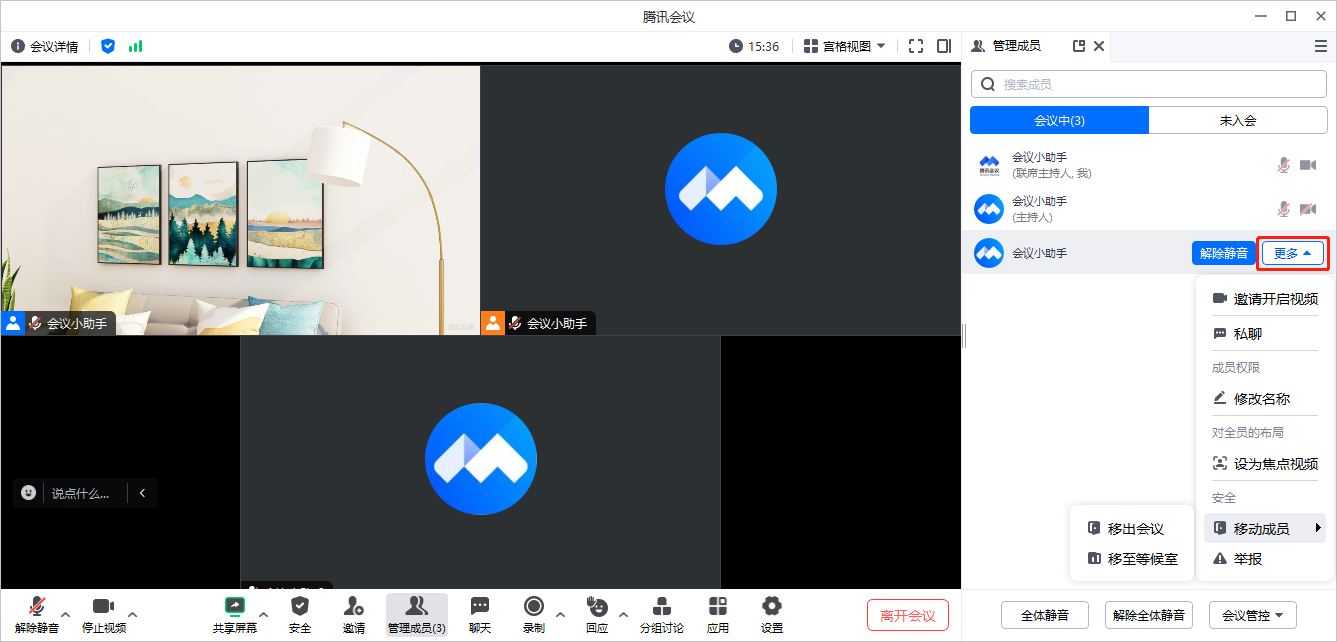1337x642 pixels.
Task: Click the clock icon beside 15:36
Action: coord(736,46)
